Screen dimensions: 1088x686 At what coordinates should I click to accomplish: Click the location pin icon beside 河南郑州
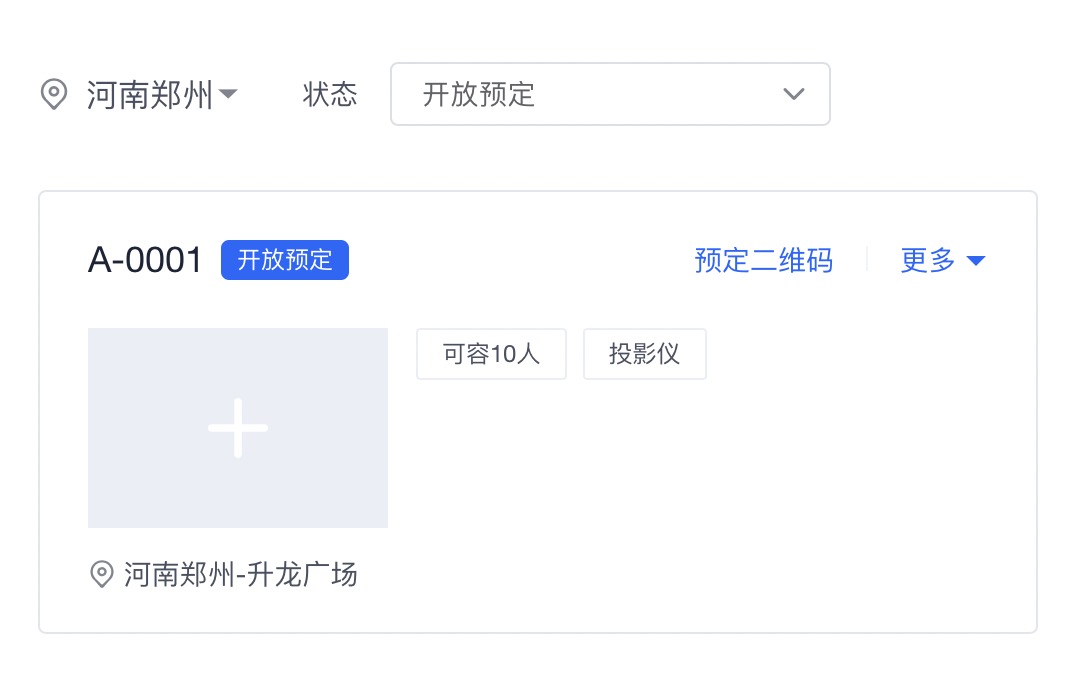[53, 95]
